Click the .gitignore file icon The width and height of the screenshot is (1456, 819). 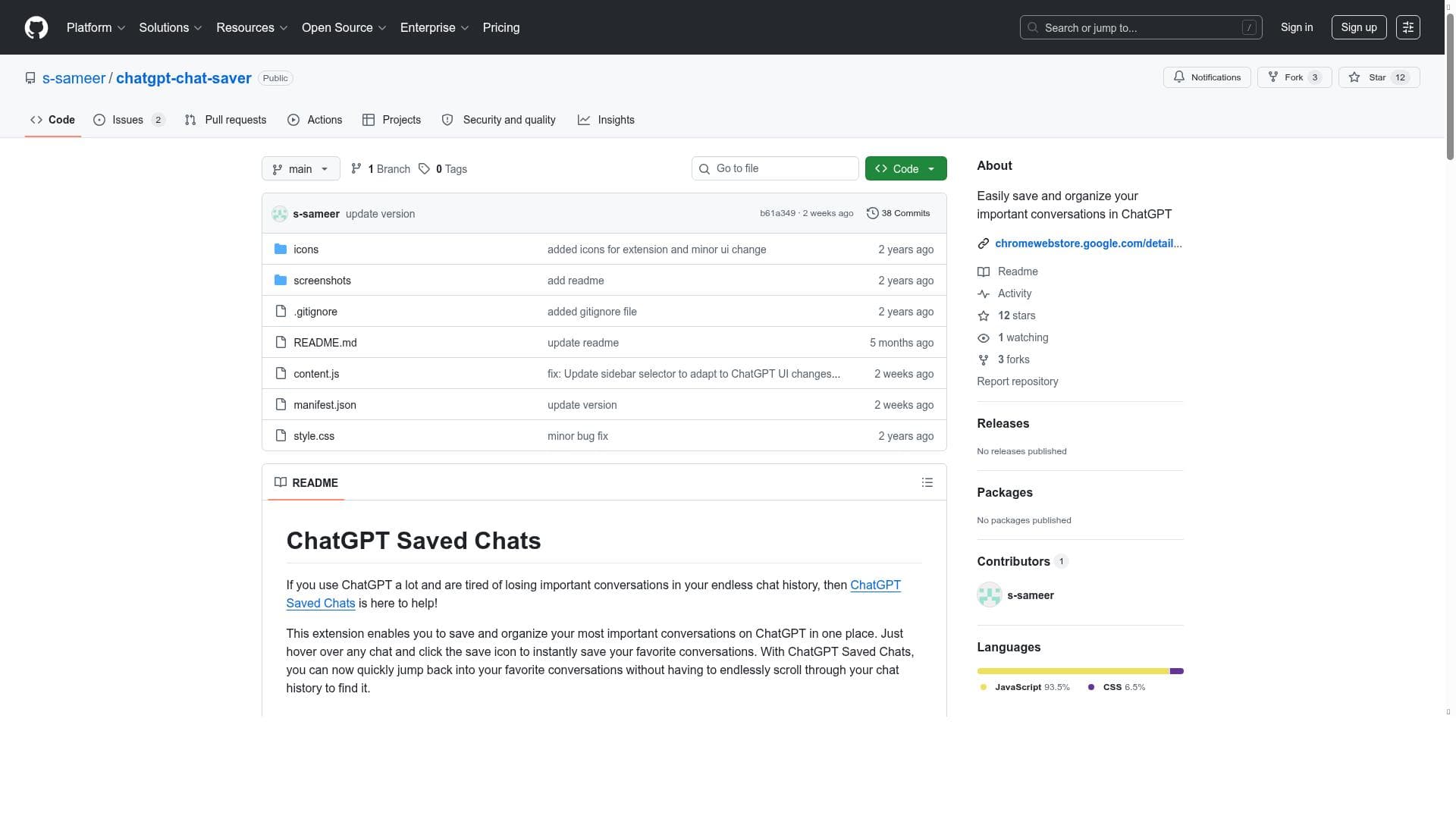(x=281, y=311)
